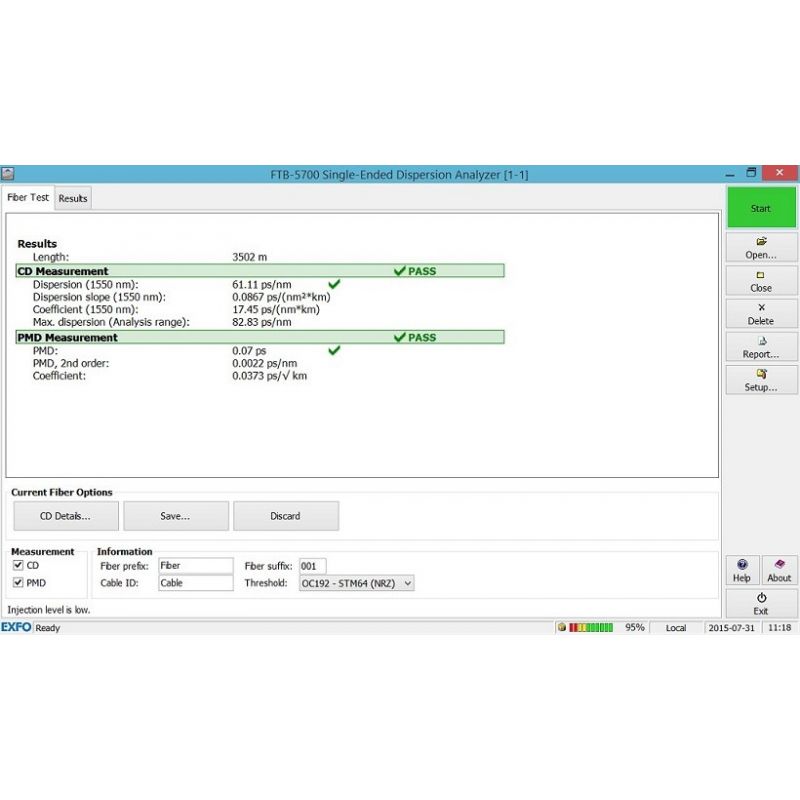Click the PMD Measurement PASS header row

coord(260,337)
